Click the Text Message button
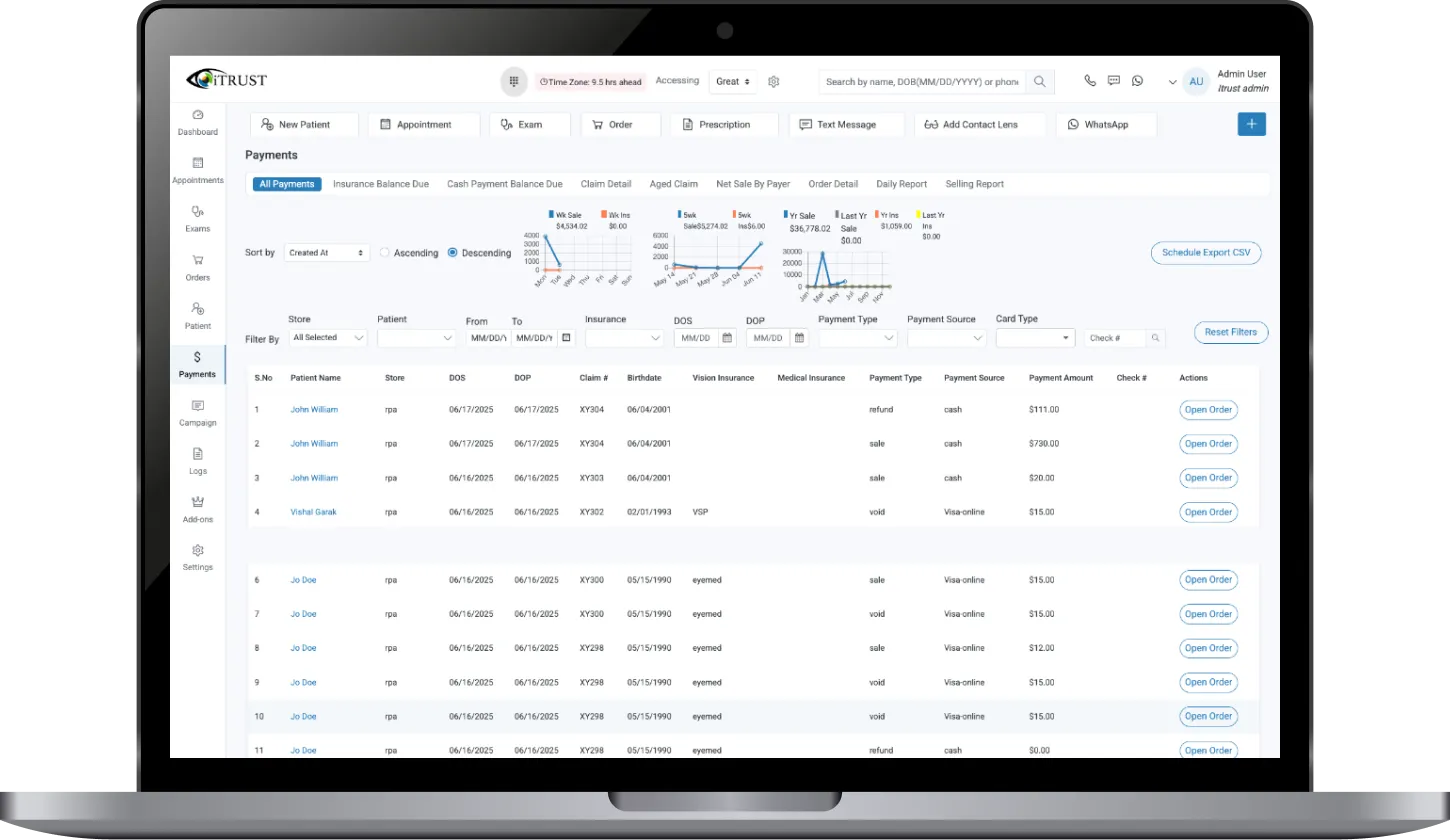The width and height of the screenshot is (1450, 840). 846,124
